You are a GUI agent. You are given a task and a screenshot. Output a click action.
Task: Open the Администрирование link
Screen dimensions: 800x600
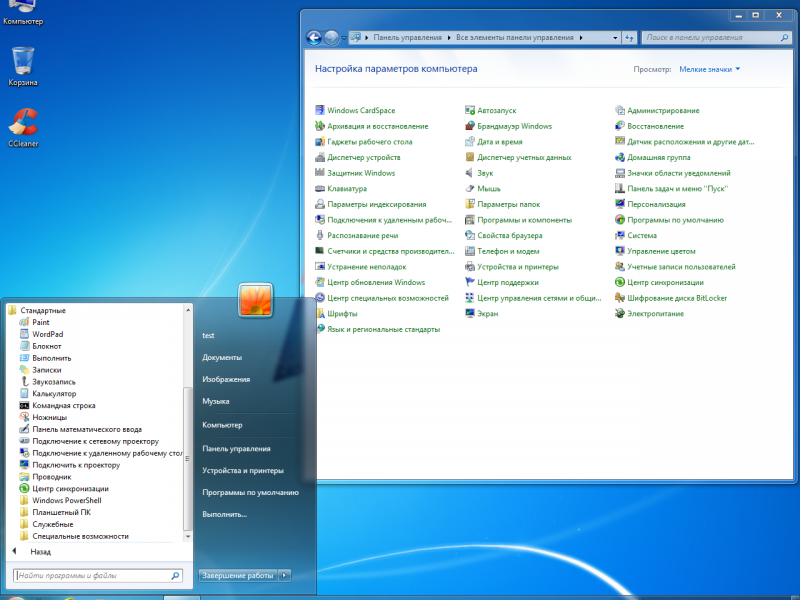coord(663,110)
